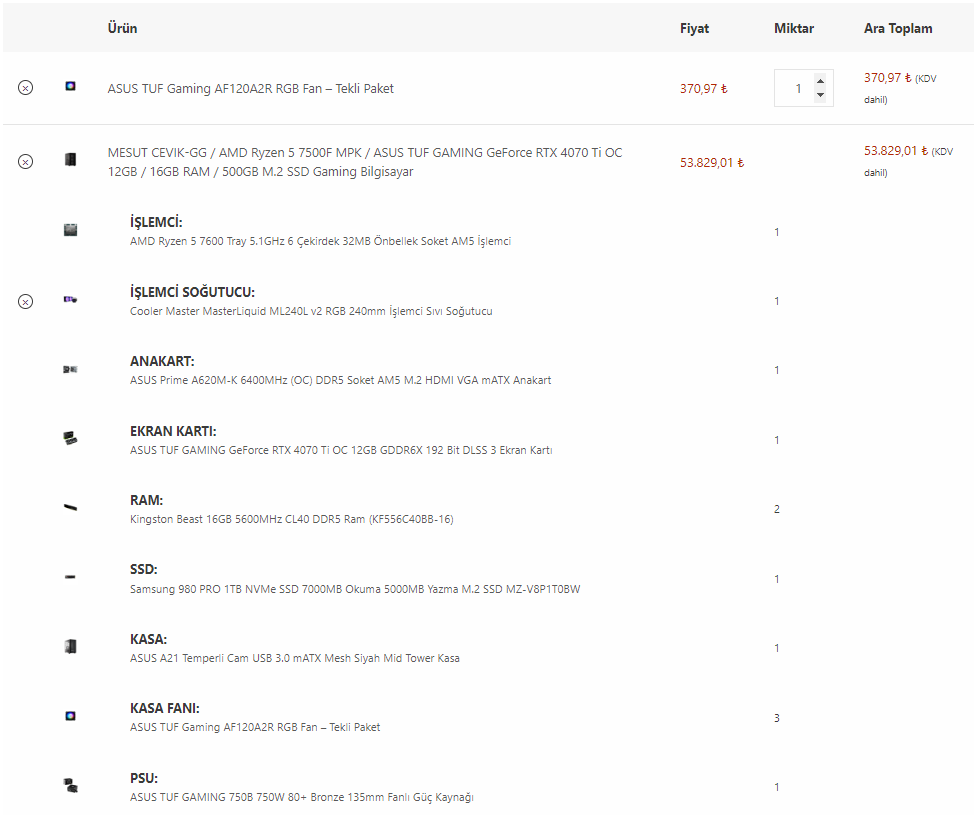Viewport: 979px width, 815px height.
Task: Open the ASUS TUF Gaming AF120A2R RGB Fan product link in the first row
Action: tap(250, 89)
